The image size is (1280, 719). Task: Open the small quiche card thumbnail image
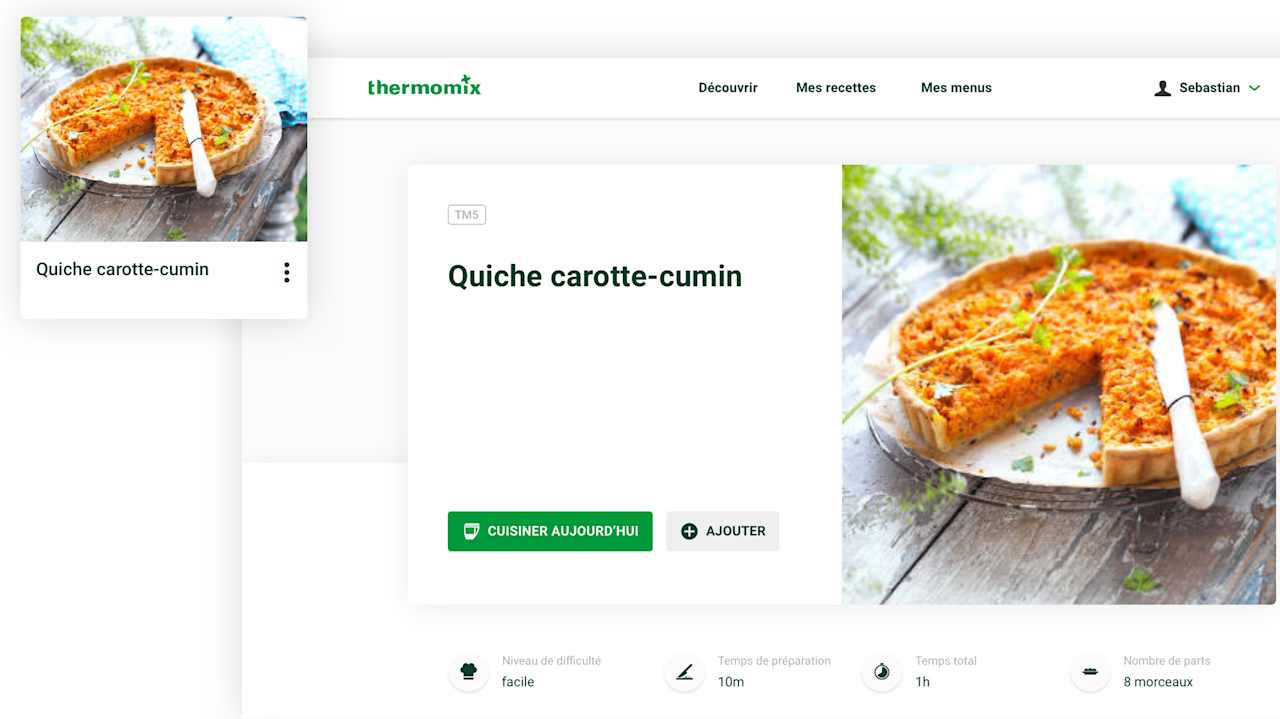(x=164, y=129)
